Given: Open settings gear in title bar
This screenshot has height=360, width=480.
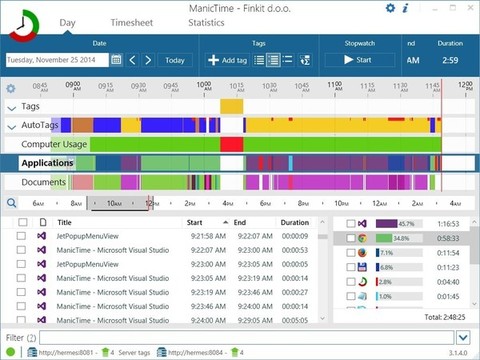Looking at the screenshot, I should tap(390, 8).
